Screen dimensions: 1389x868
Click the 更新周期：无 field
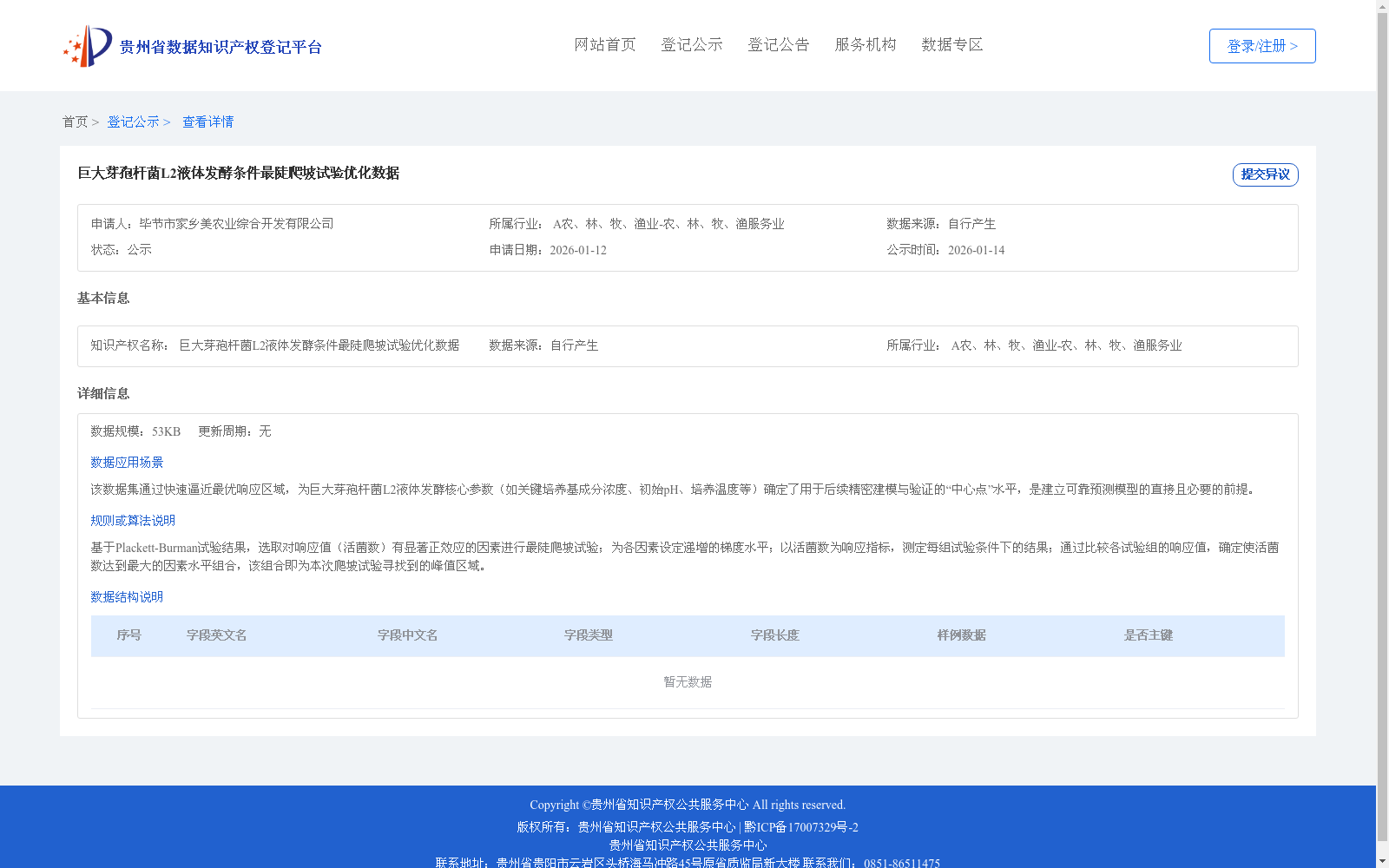[234, 431]
